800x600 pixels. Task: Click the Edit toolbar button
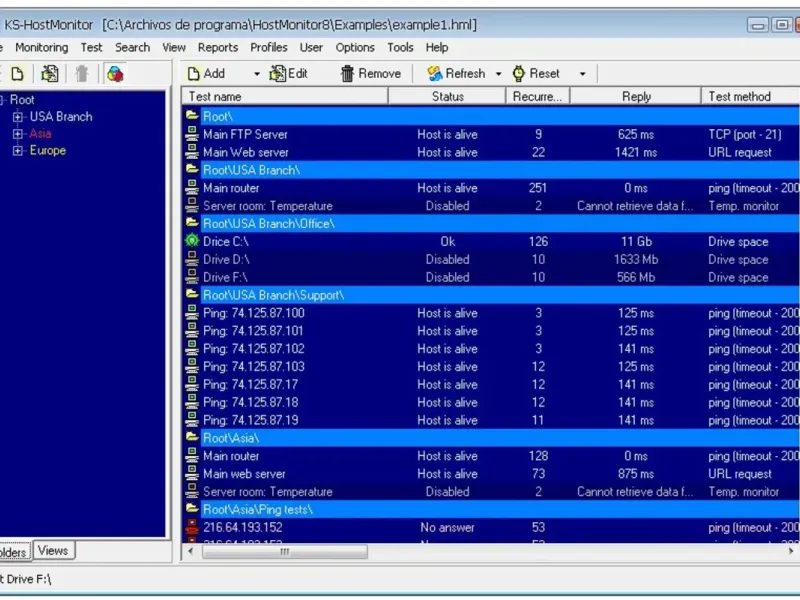(288, 73)
